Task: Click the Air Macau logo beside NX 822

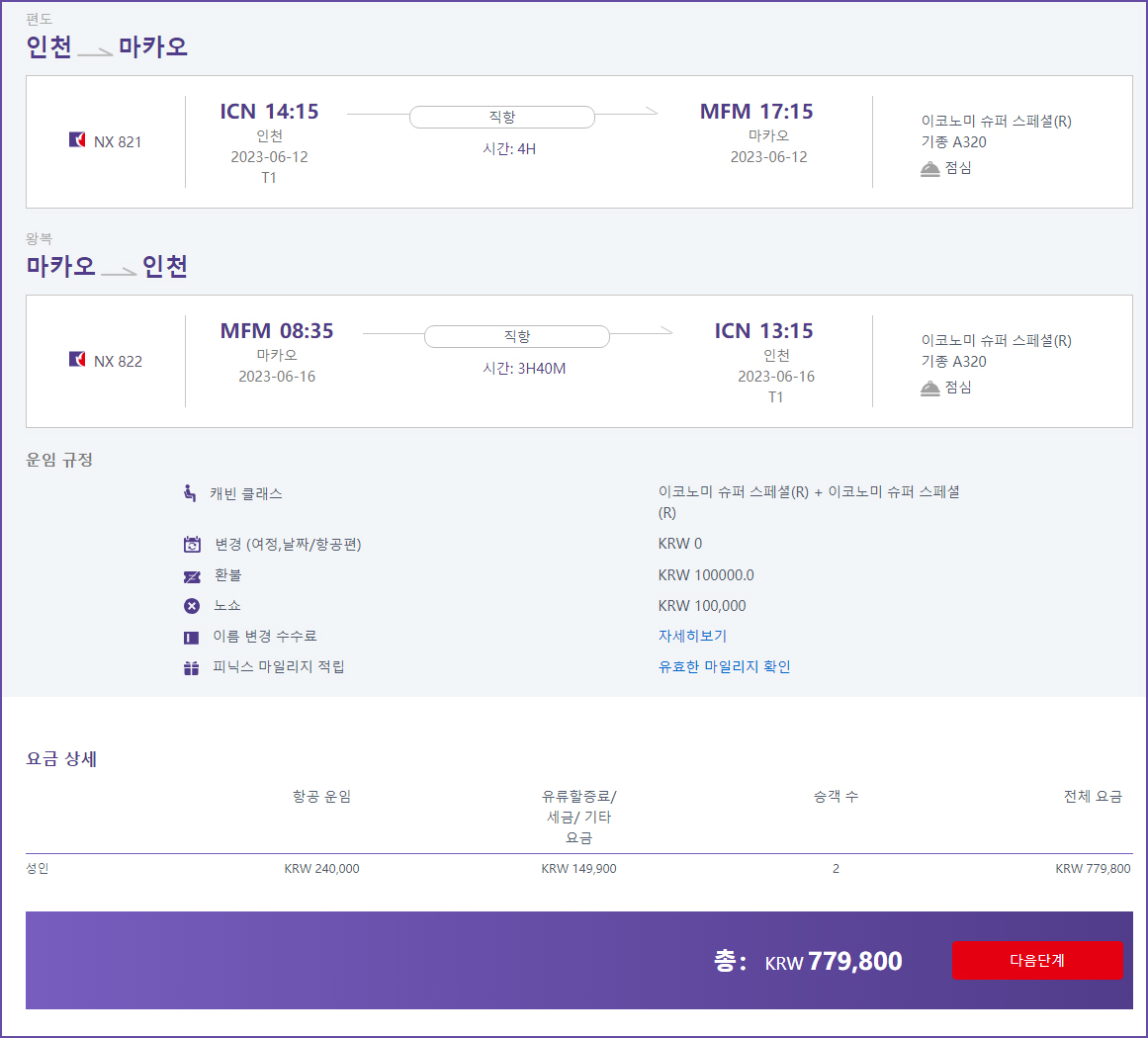Action: [x=77, y=360]
